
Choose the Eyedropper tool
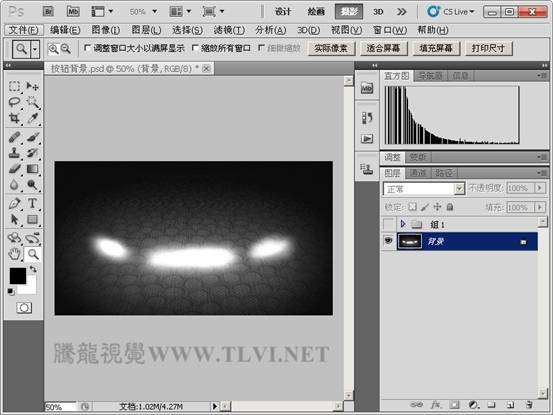point(32,118)
